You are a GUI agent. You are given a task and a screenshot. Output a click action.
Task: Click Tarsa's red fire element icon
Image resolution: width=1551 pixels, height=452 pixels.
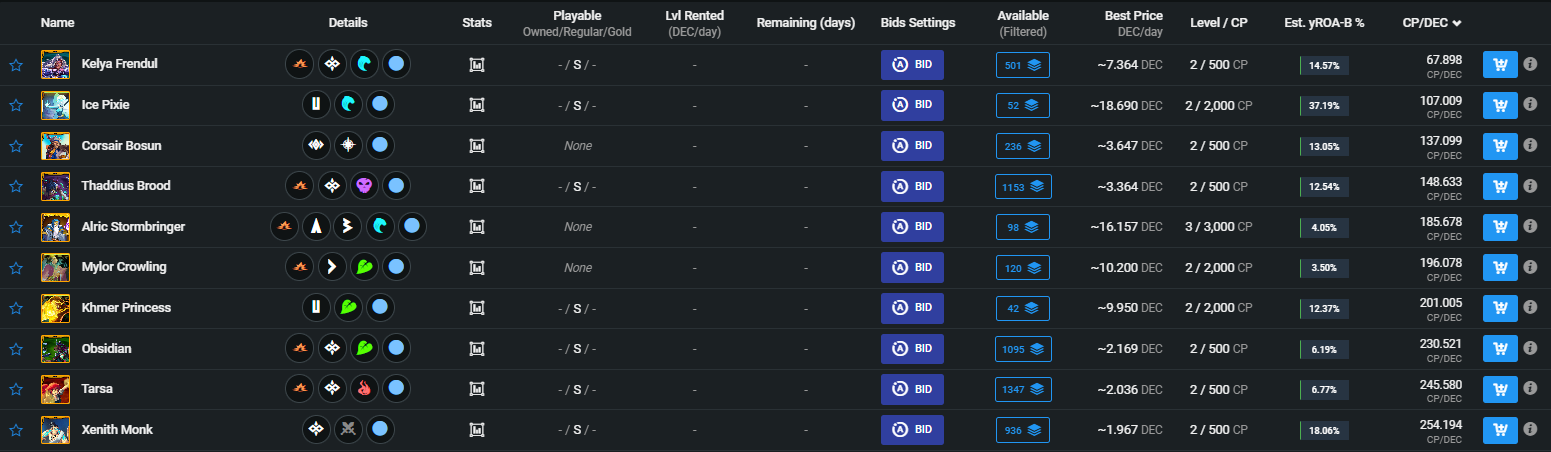tap(365, 389)
